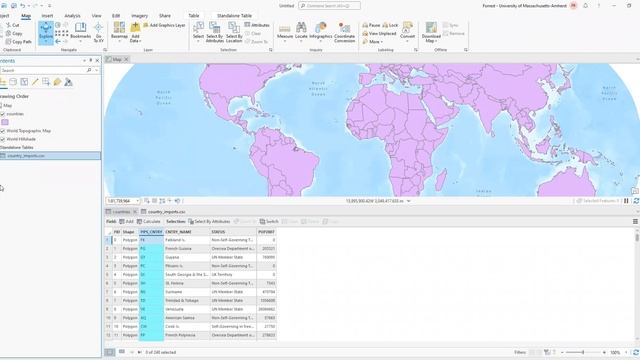Image resolution: width=640 pixels, height=360 pixels.
Task: Switch to the Analysis ribbon tab
Action: click(x=72, y=16)
